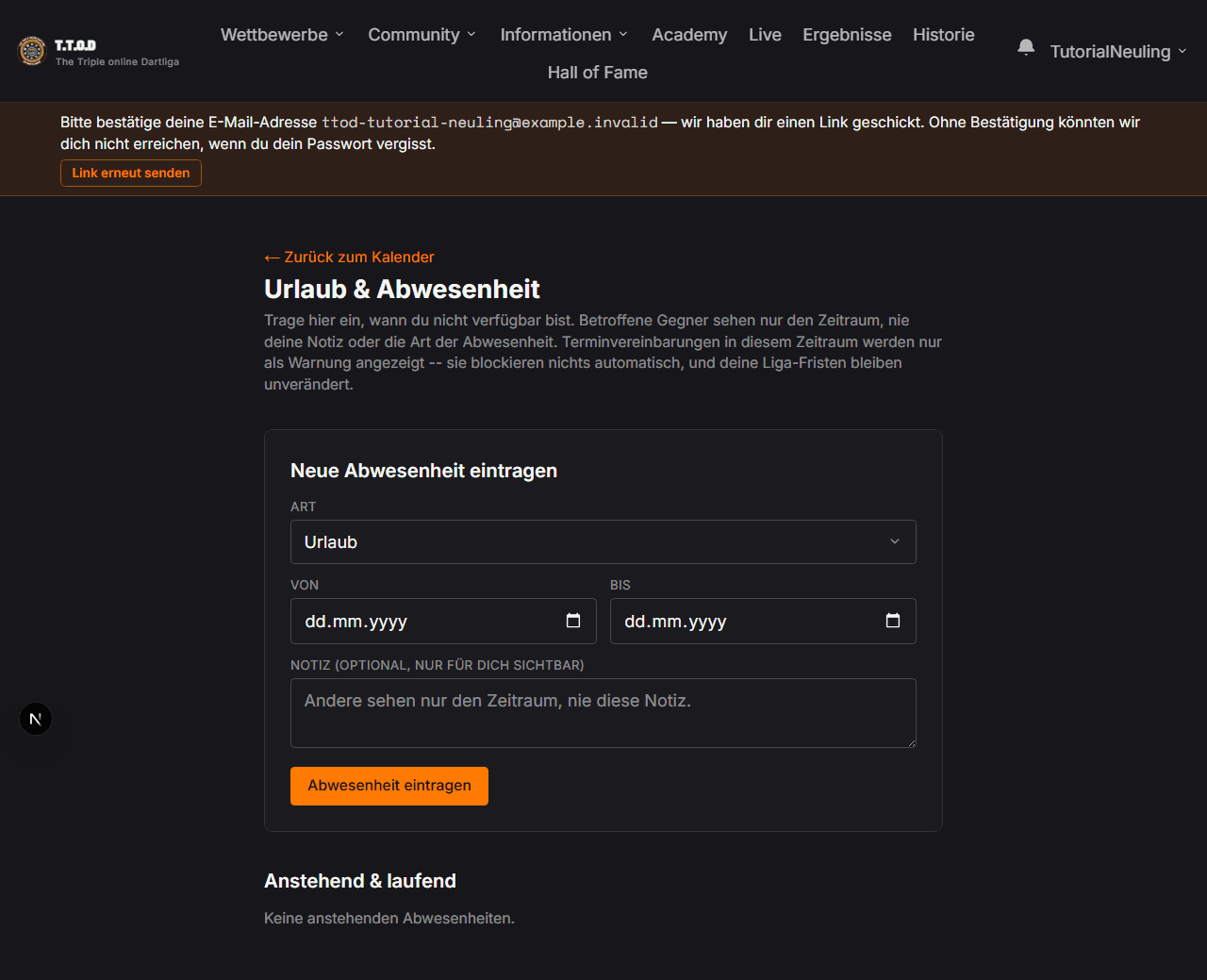Screen dimensions: 1207x980
Task: Go to the Academy page
Action: [689, 35]
